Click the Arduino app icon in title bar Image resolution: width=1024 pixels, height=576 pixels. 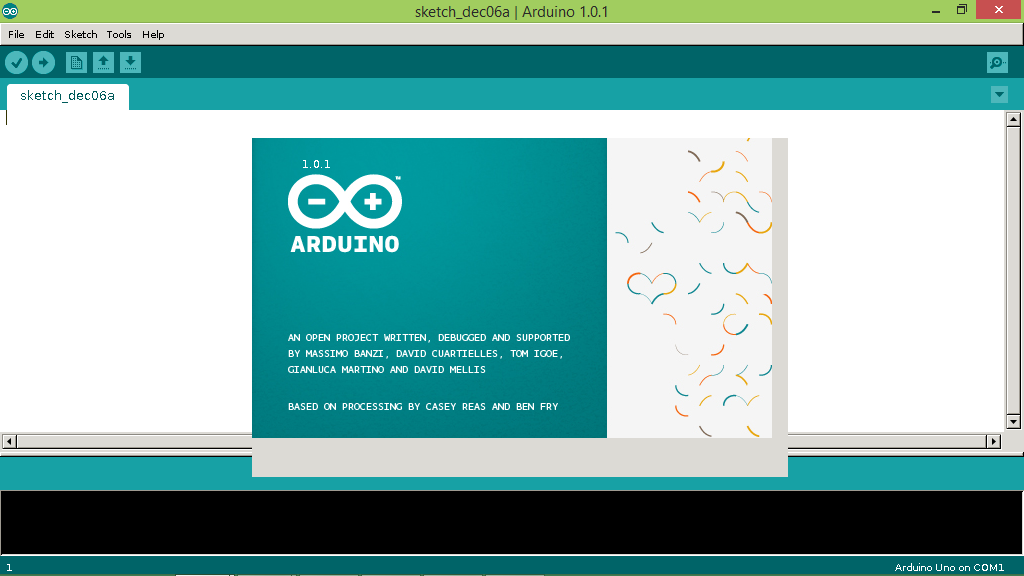pos(10,11)
